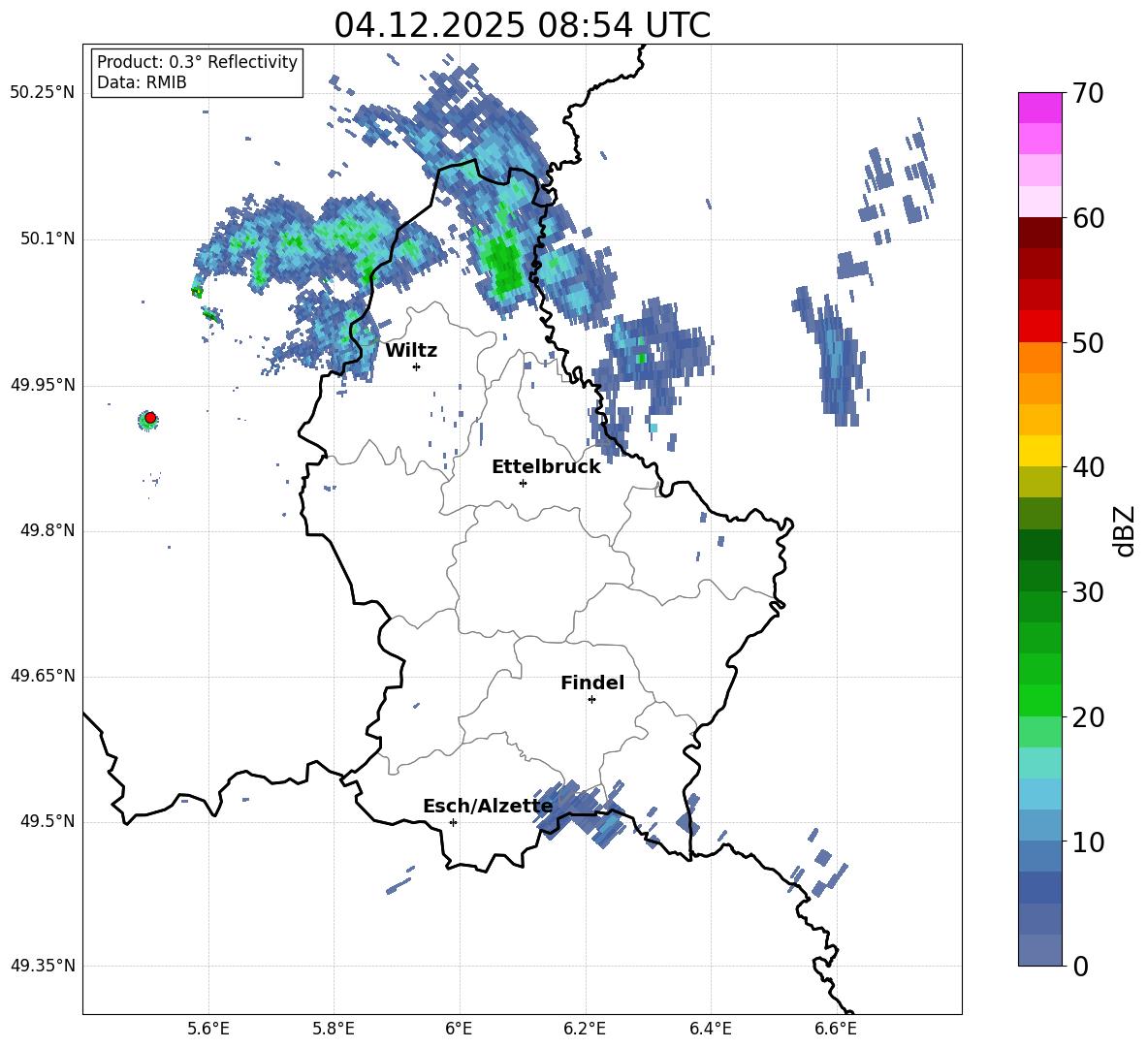Click the Wiltz city label
Screen dimensions: 1148x1048
click(x=411, y=351)
